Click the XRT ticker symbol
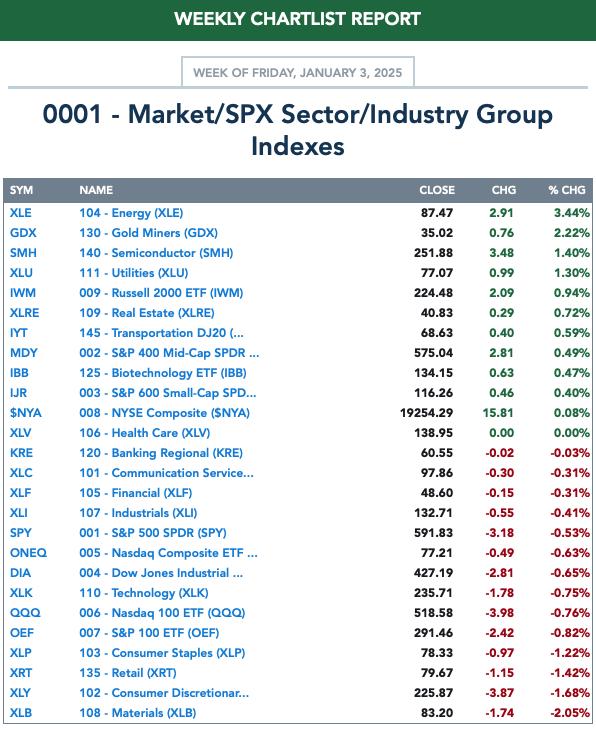This screenshot has width=596, height=729. click(x=21, y=673)
